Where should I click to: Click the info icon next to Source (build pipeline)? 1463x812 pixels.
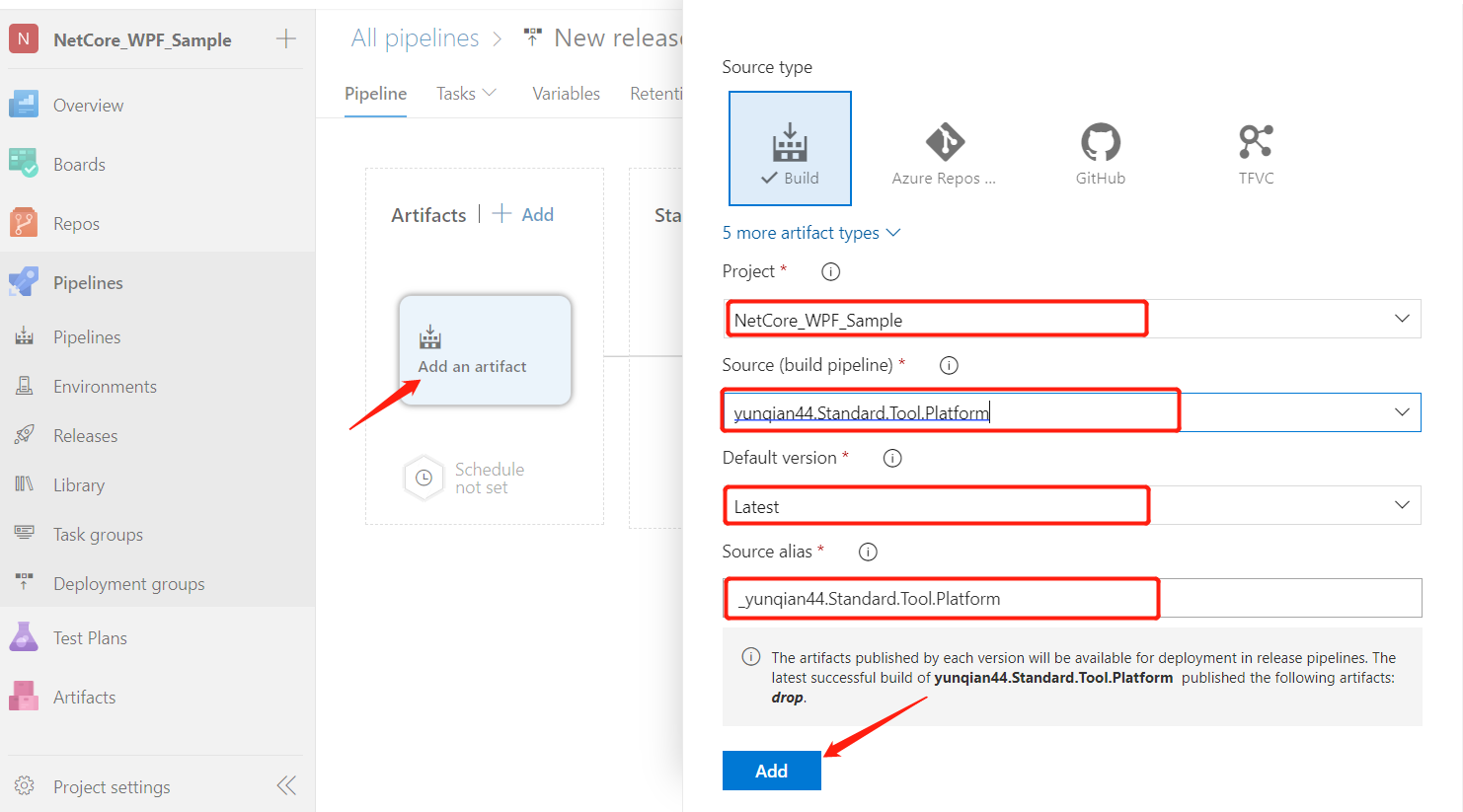[x=949, y=365]
